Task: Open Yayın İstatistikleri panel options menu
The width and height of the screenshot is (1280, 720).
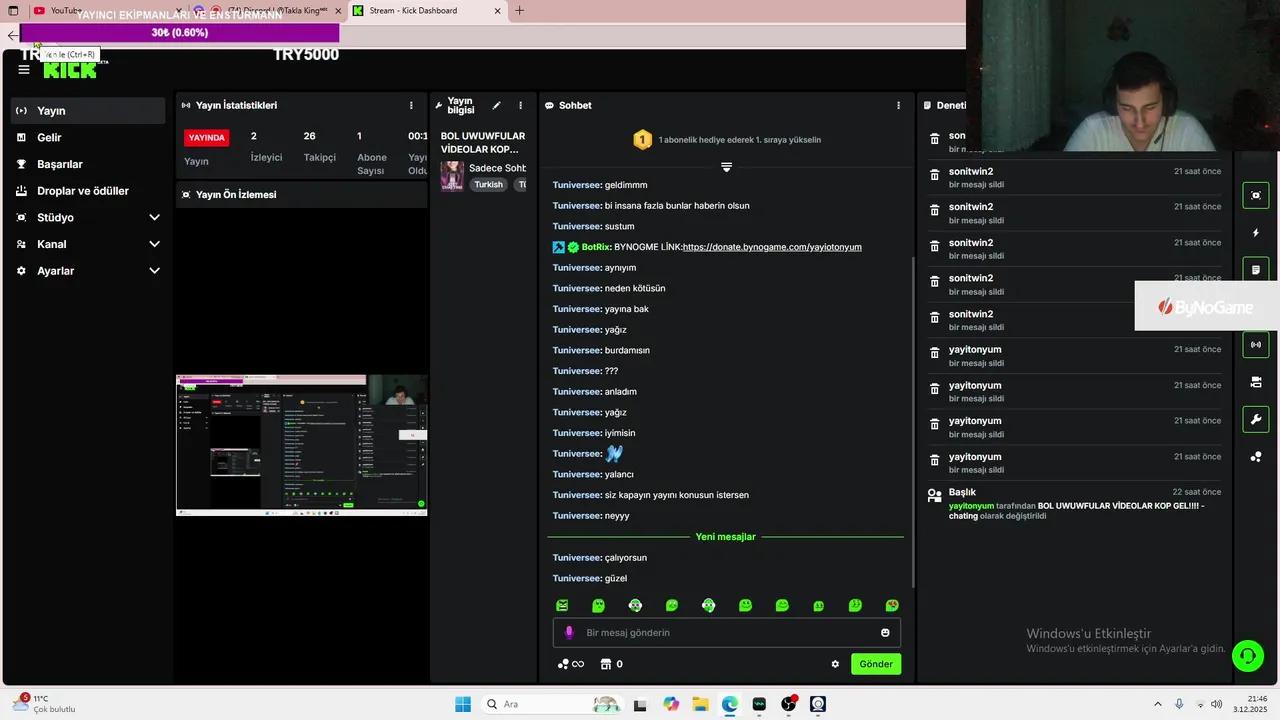Action: pos(411,105)
